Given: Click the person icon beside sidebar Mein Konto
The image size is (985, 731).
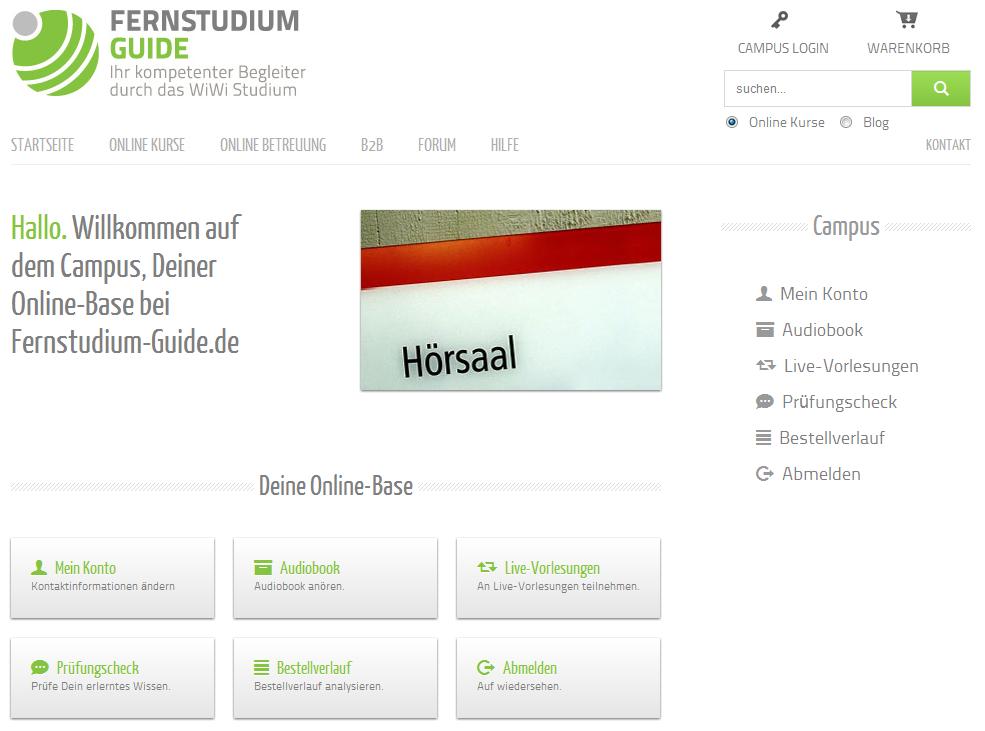Looking at the screenshot, I should pos(763,293).
